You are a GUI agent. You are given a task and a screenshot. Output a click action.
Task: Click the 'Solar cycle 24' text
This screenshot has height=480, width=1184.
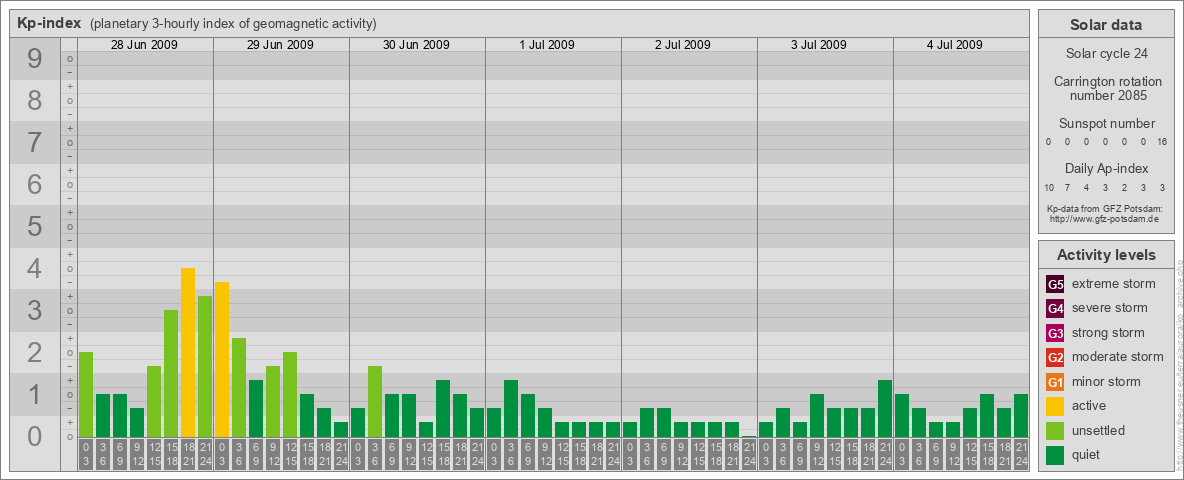pyautogui.click(x=1108, y=54)
